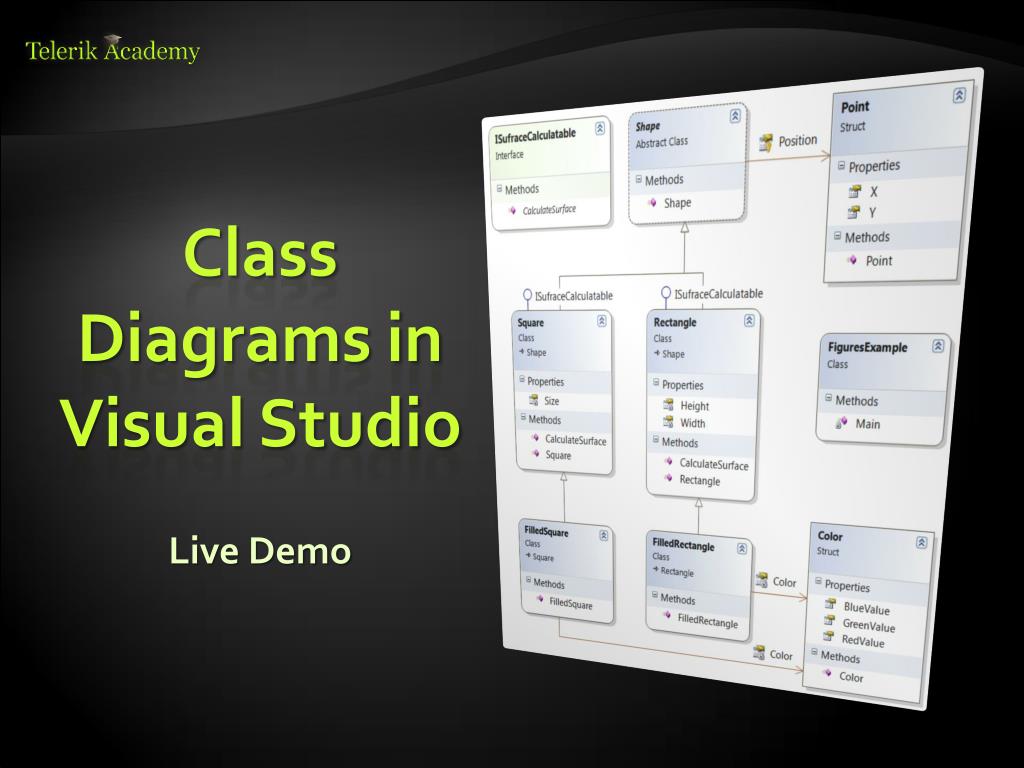1024x768 pixels.
Task: Click the Shape constructor icon in Shape class
Action: click(x=652, y=203)
